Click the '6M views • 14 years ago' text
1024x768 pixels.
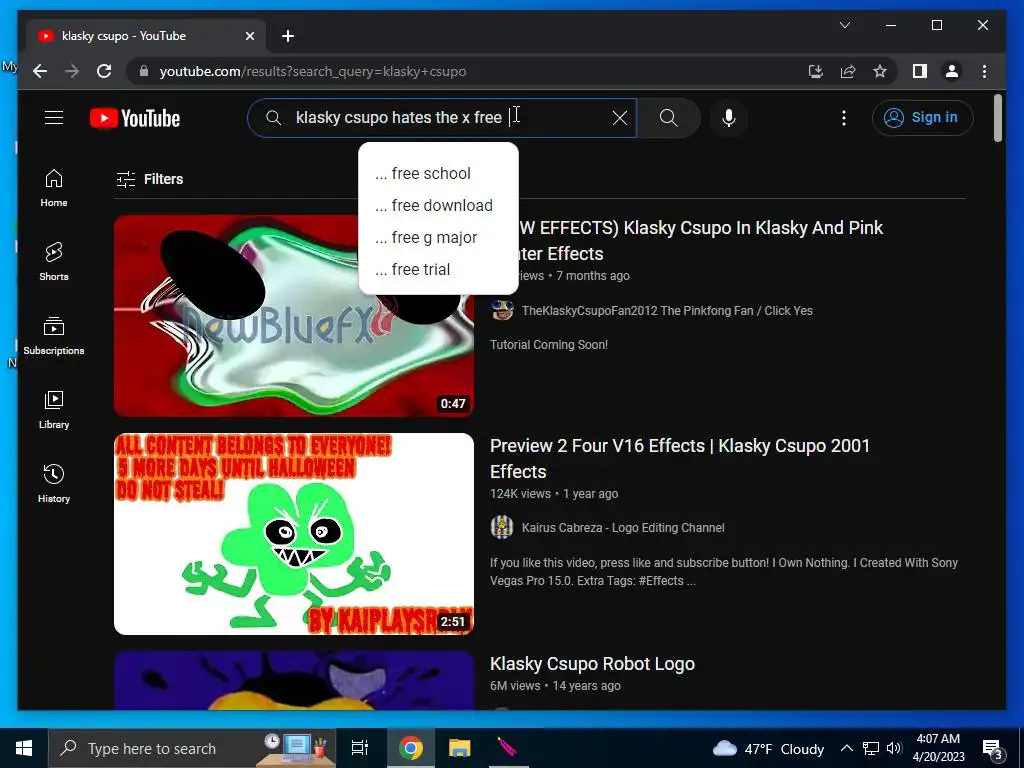[555, 686]
